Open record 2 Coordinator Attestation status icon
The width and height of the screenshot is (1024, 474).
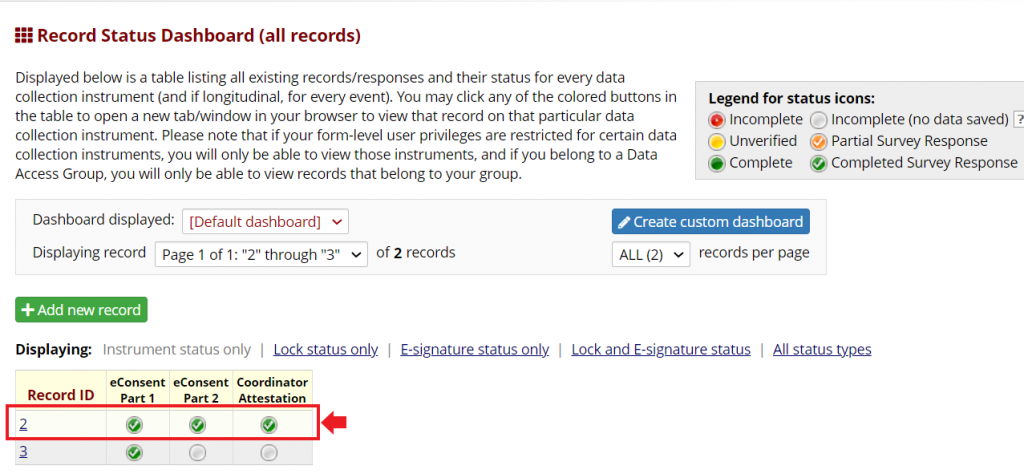click(x=269, y=425)
